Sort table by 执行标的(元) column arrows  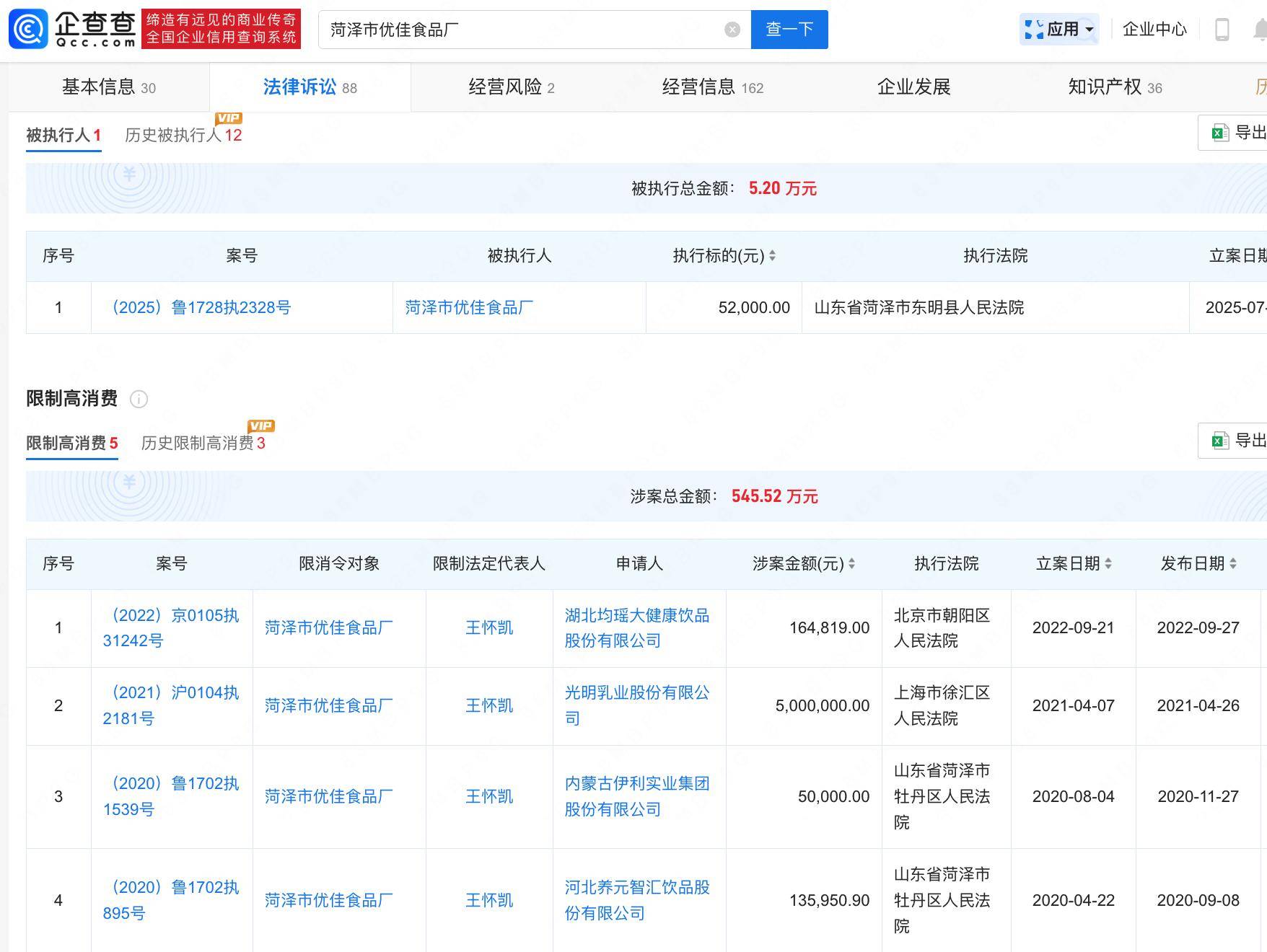point(773,255)
